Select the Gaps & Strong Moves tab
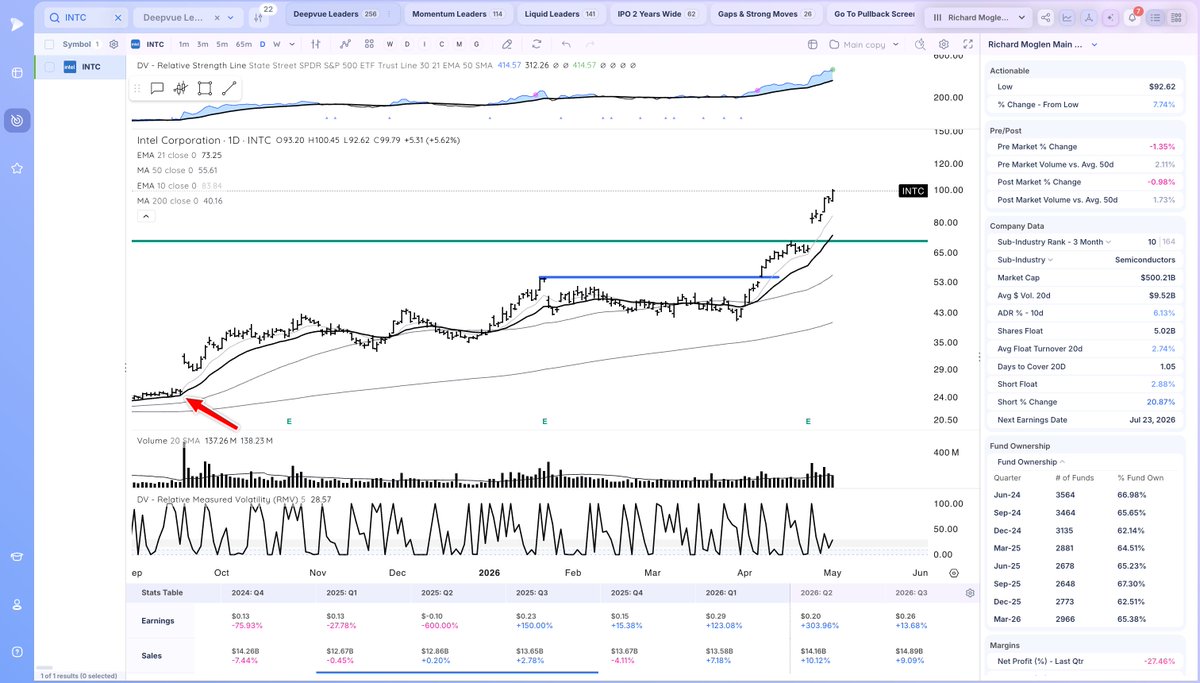 [765, 14]
